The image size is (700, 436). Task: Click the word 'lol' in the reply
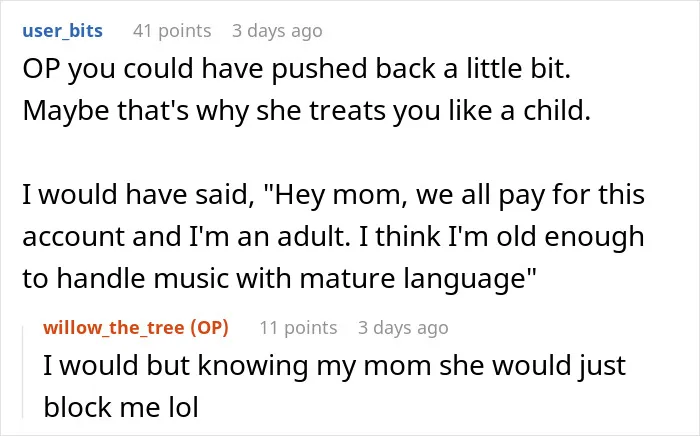tap(183, 407)
